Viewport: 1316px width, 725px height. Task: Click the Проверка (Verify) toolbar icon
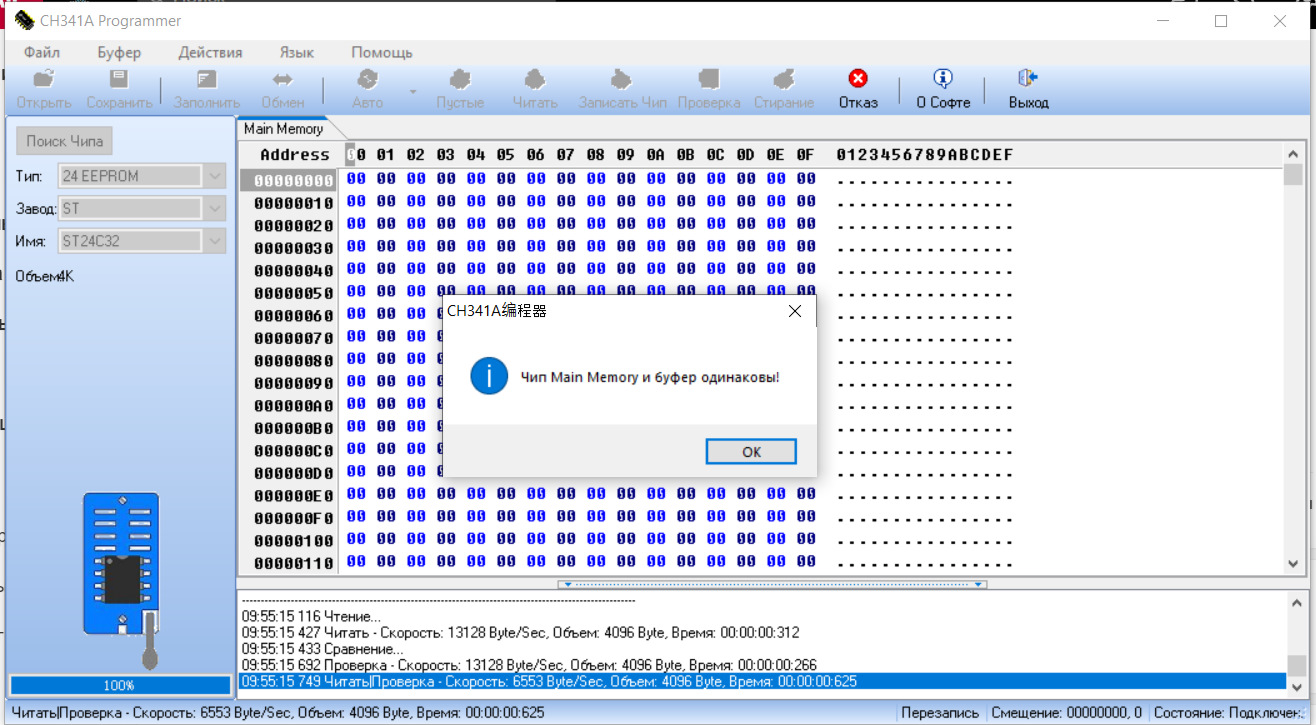coord(709,79)
